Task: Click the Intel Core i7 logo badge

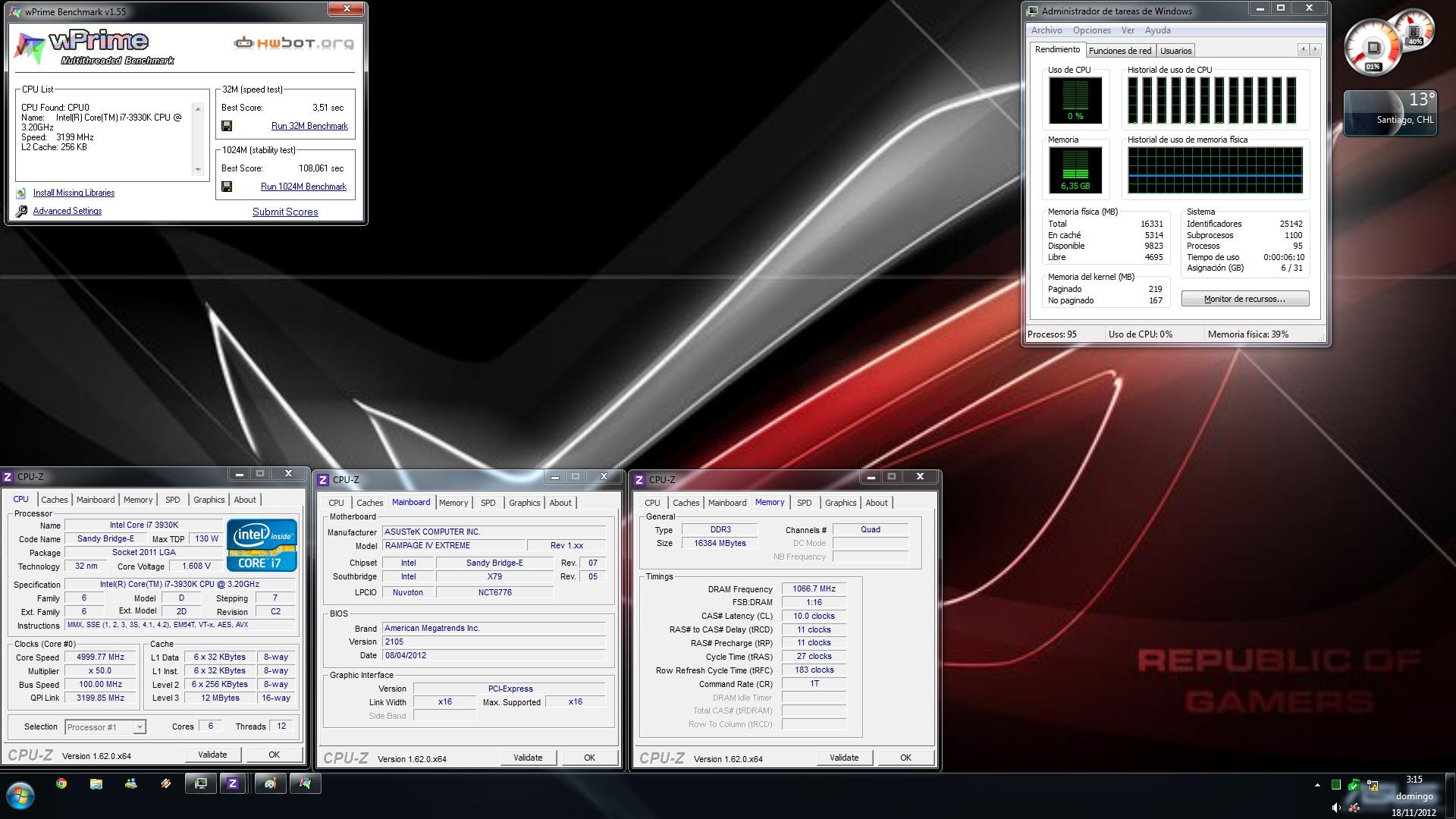Action: [x=262, y=544]
